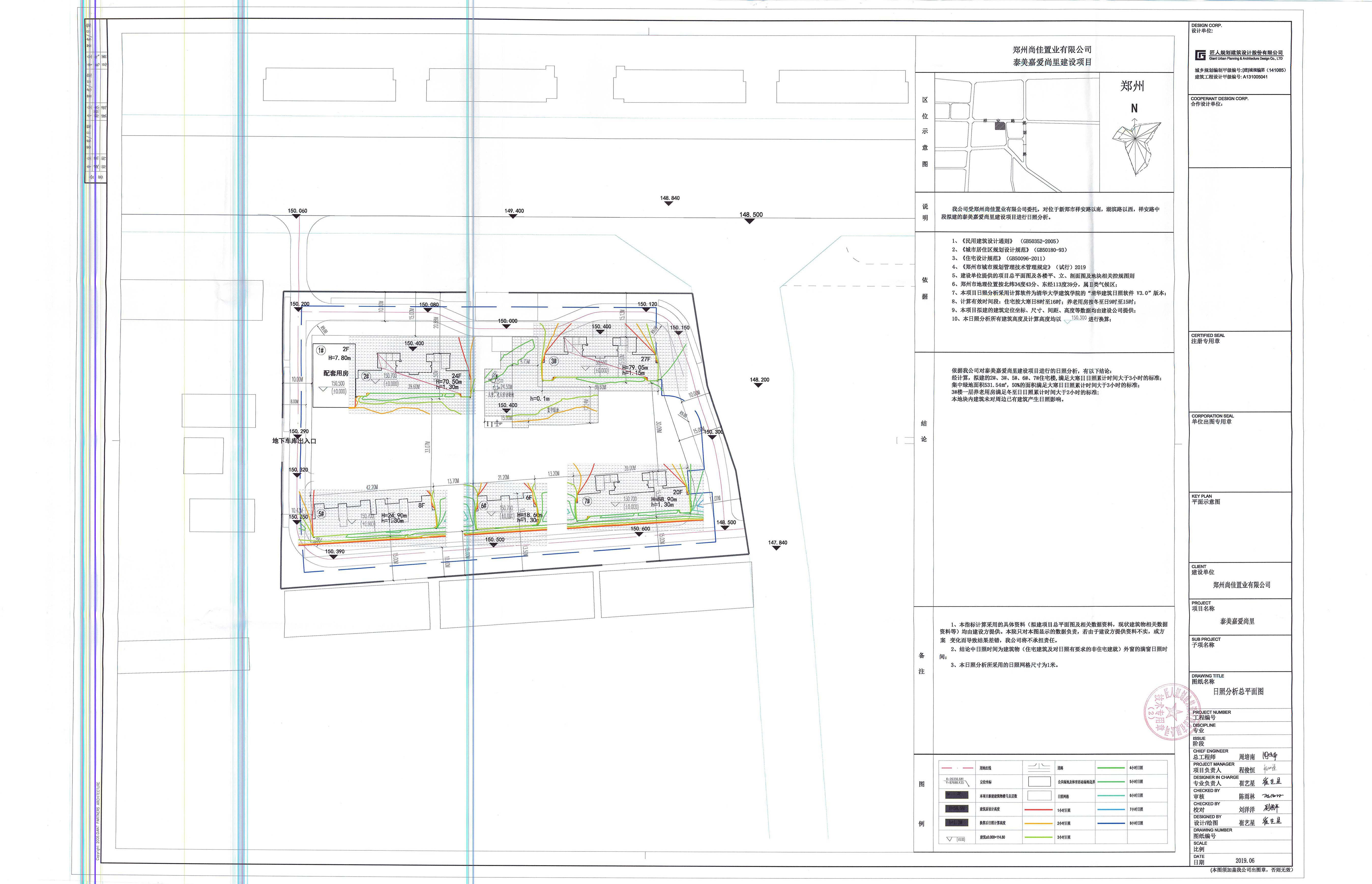Click the Giant Urban Planning company logo
Viewport: 1372px width, 884px height.
[x=1200, y=55]
